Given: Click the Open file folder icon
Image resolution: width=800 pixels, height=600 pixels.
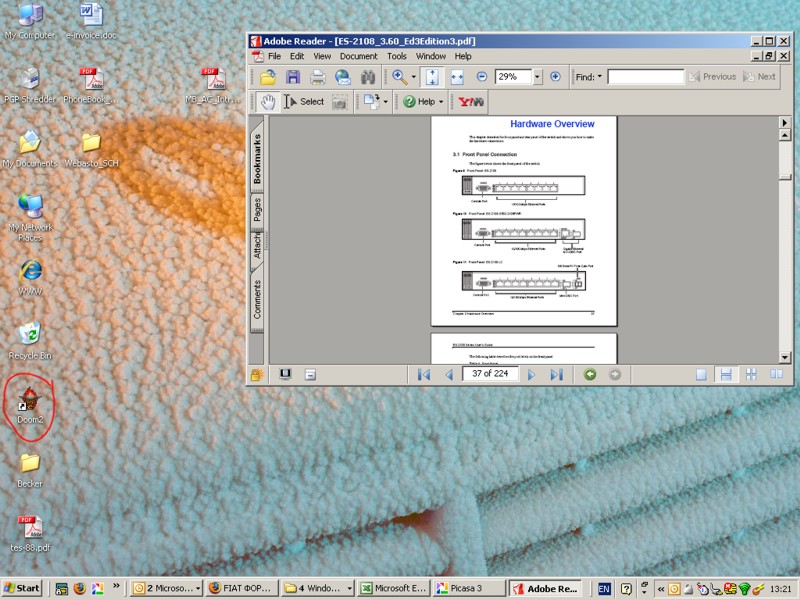Looking at the screenshot, I should 267,77.
